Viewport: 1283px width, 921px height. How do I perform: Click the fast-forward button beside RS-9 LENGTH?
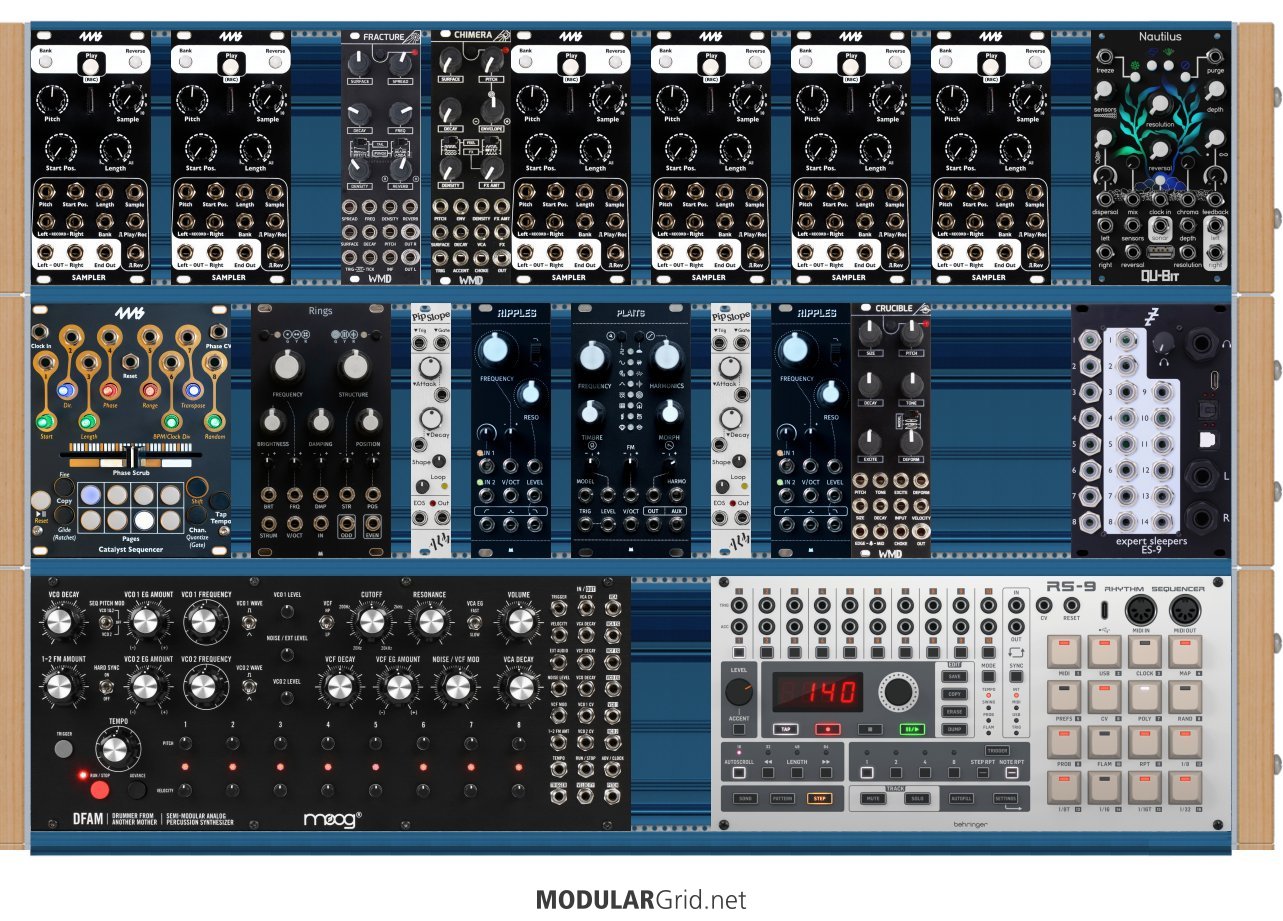click(x=826, y=772)
